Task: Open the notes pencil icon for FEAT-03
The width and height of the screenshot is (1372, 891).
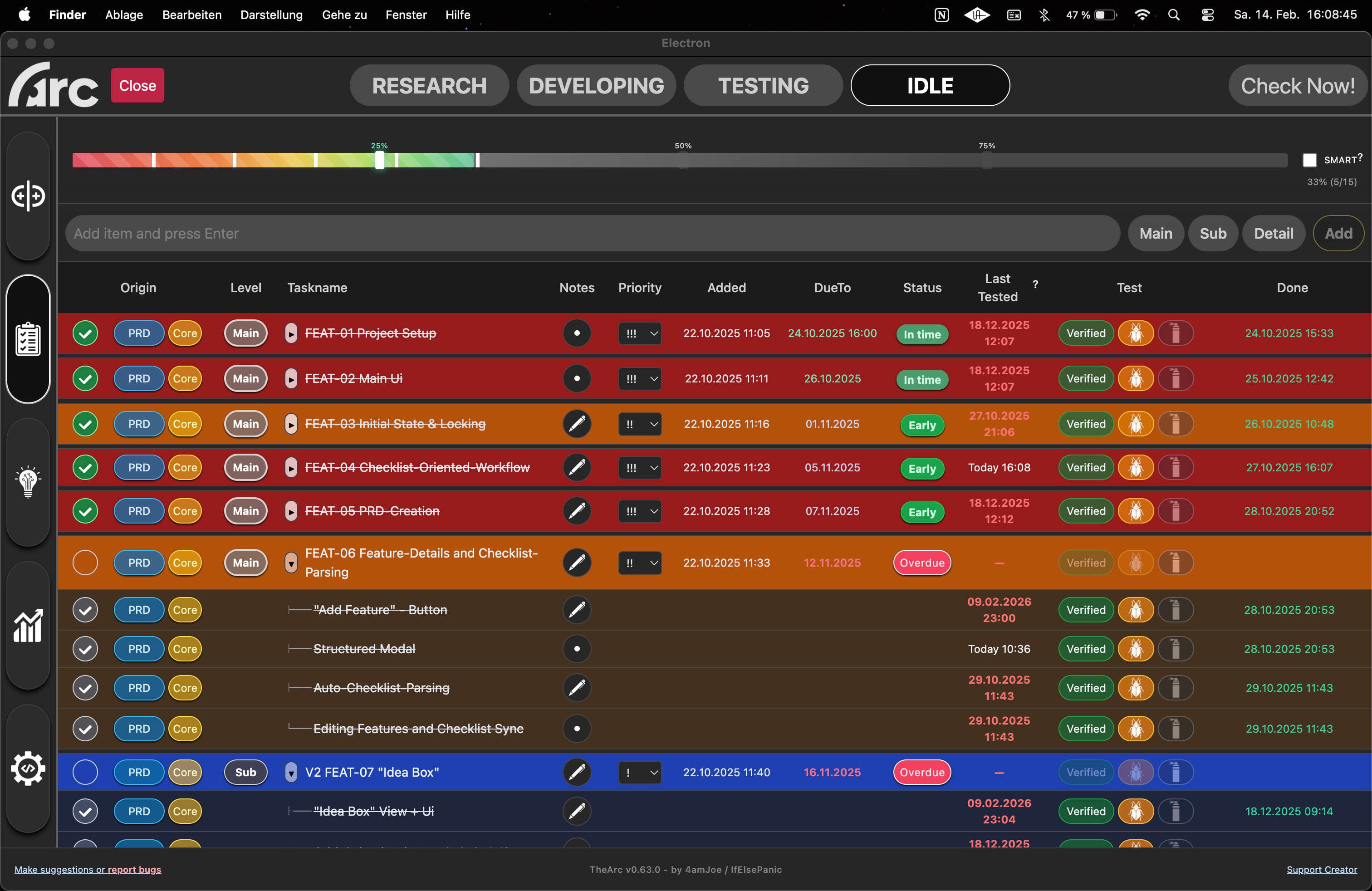Action: (x=577, y=424)
